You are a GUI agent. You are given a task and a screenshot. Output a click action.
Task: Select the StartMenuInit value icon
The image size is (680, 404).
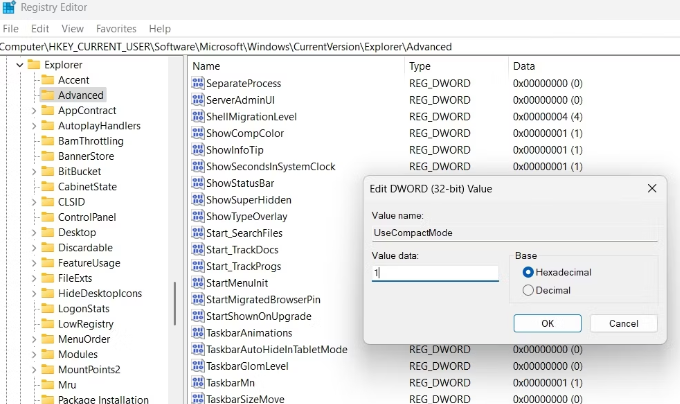tap(198, 283)
